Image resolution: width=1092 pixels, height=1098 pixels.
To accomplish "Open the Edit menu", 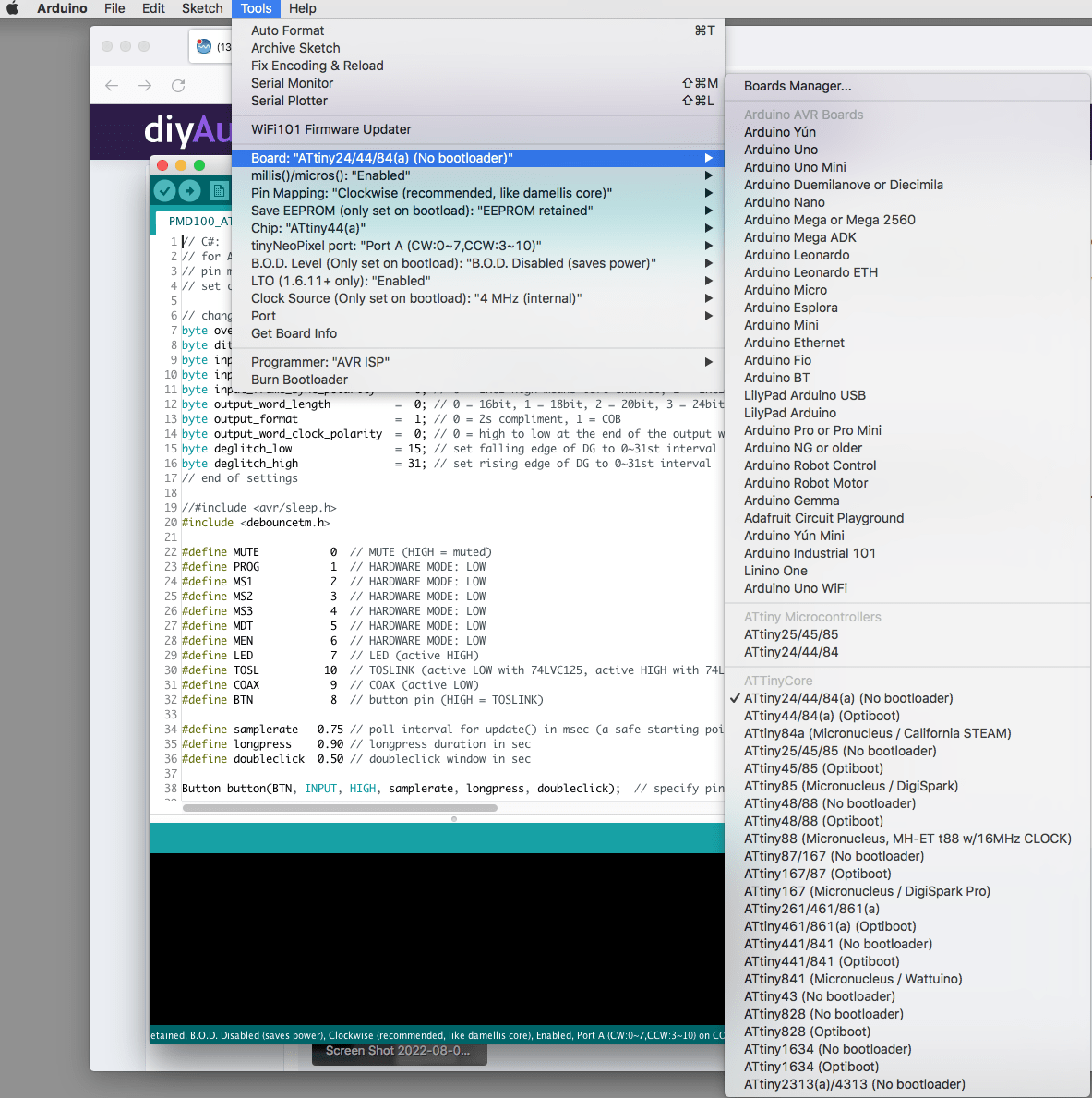I will pyautogui.click(x=153, y=8).
